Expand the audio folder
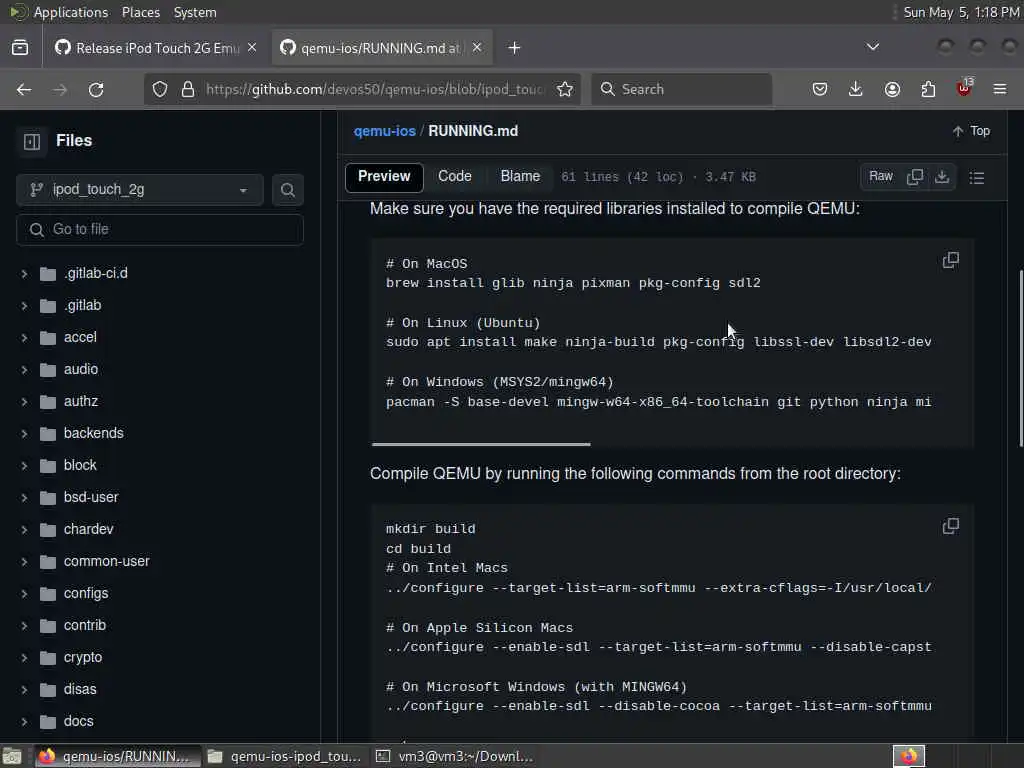This screenshot has height=768, width=1024. [x=24, y=370]
